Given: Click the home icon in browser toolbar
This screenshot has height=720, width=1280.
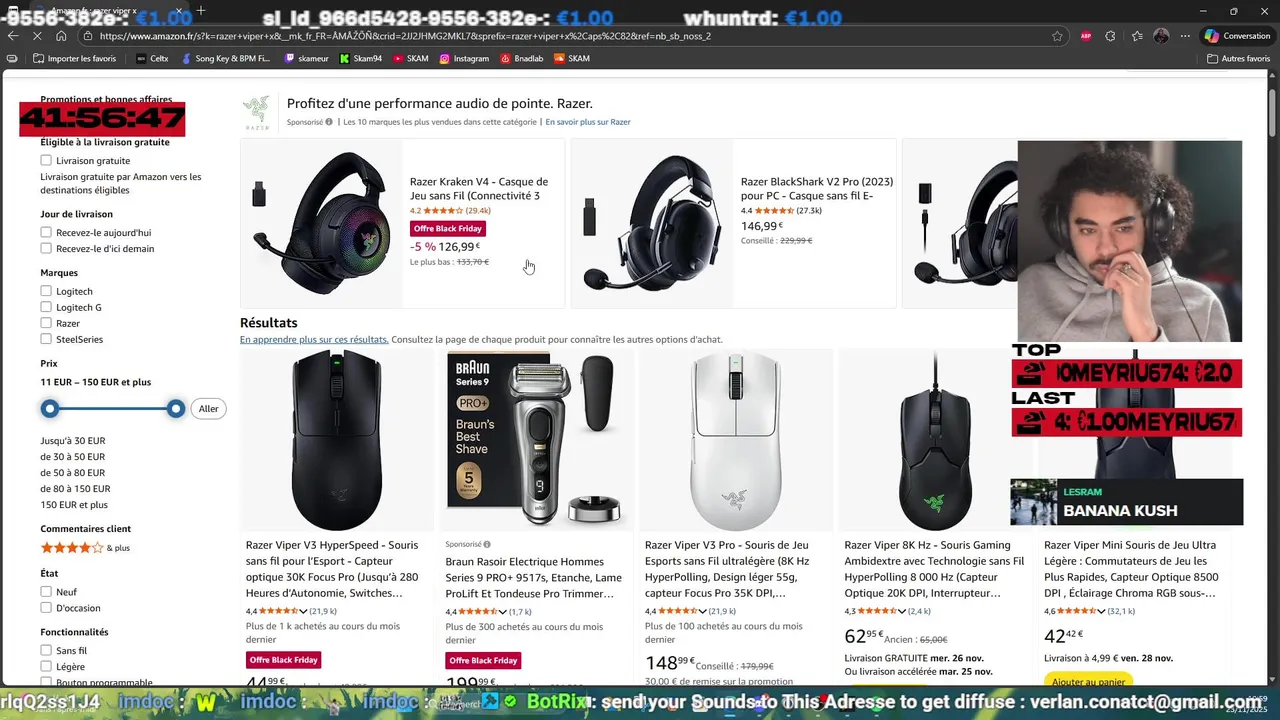Looking at the screenshot, I should [61, 36].
